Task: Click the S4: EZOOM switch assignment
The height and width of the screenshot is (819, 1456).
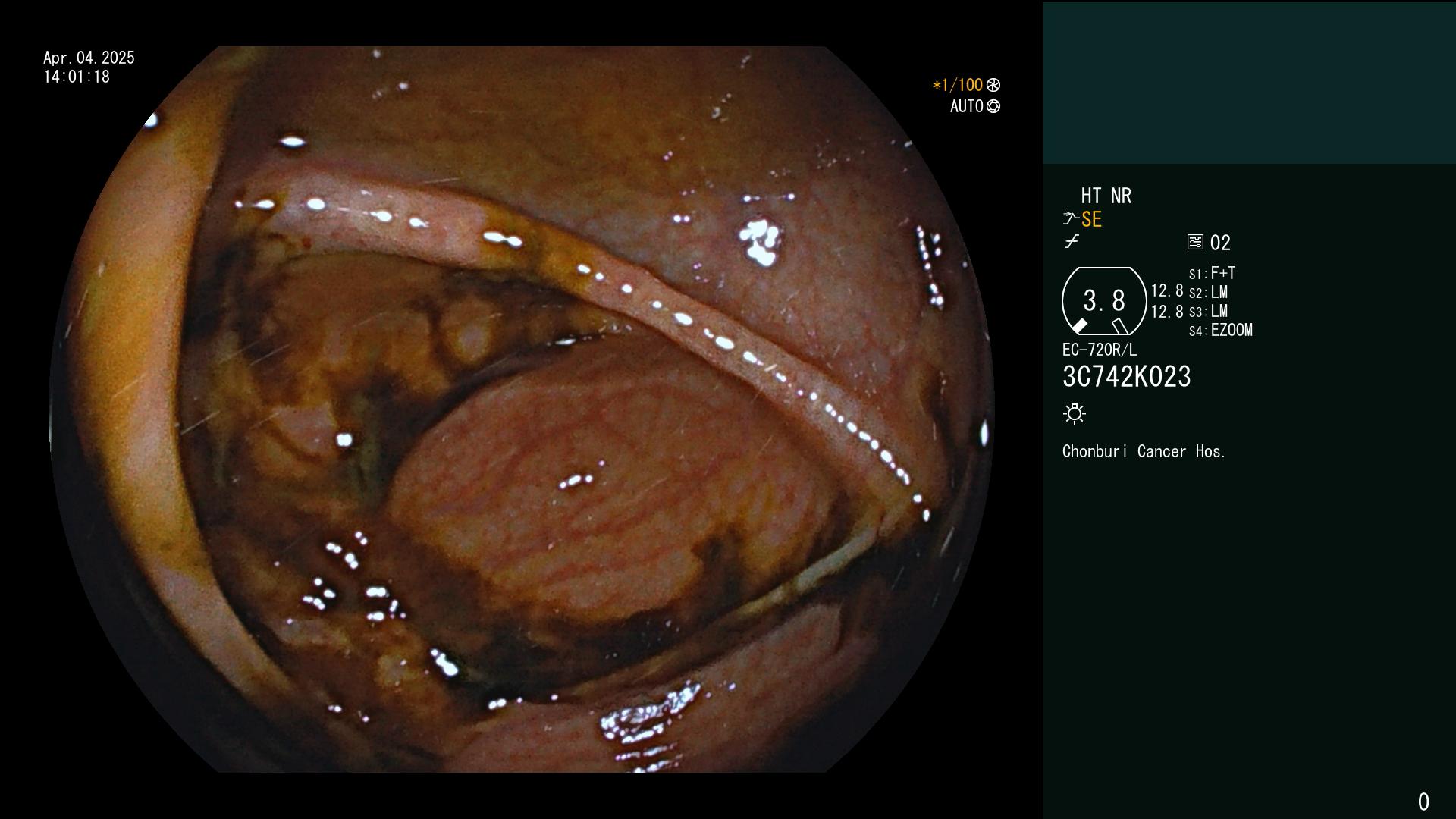Action: click(1221, 330)
